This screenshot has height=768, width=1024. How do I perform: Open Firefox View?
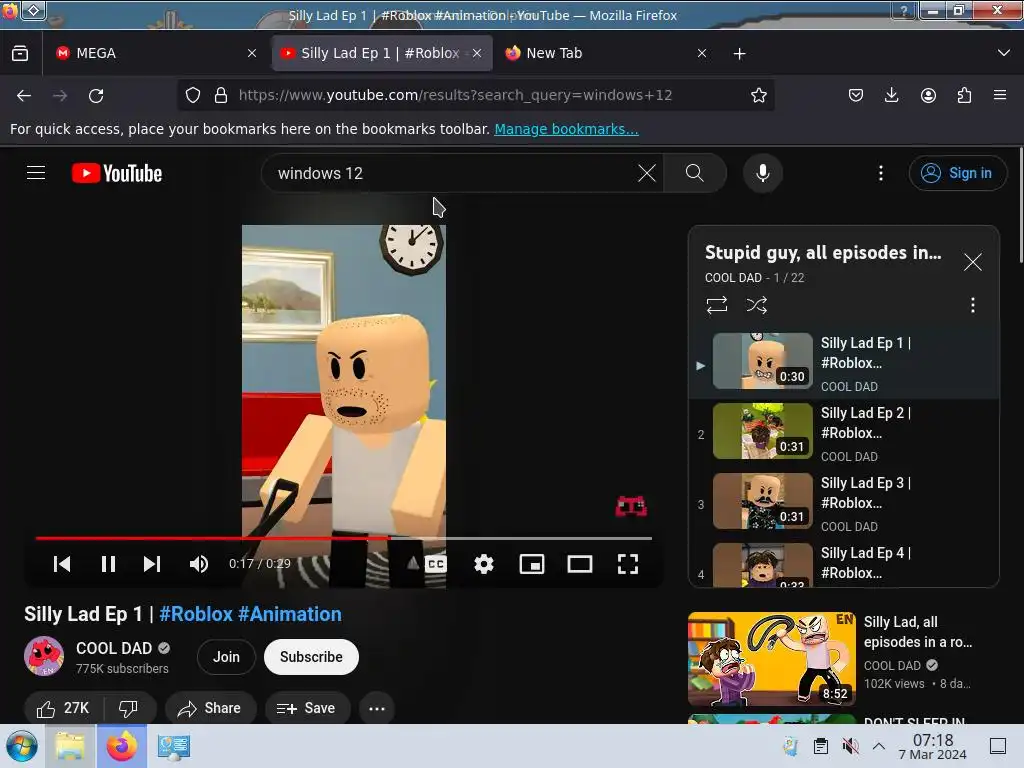point(20,54)
